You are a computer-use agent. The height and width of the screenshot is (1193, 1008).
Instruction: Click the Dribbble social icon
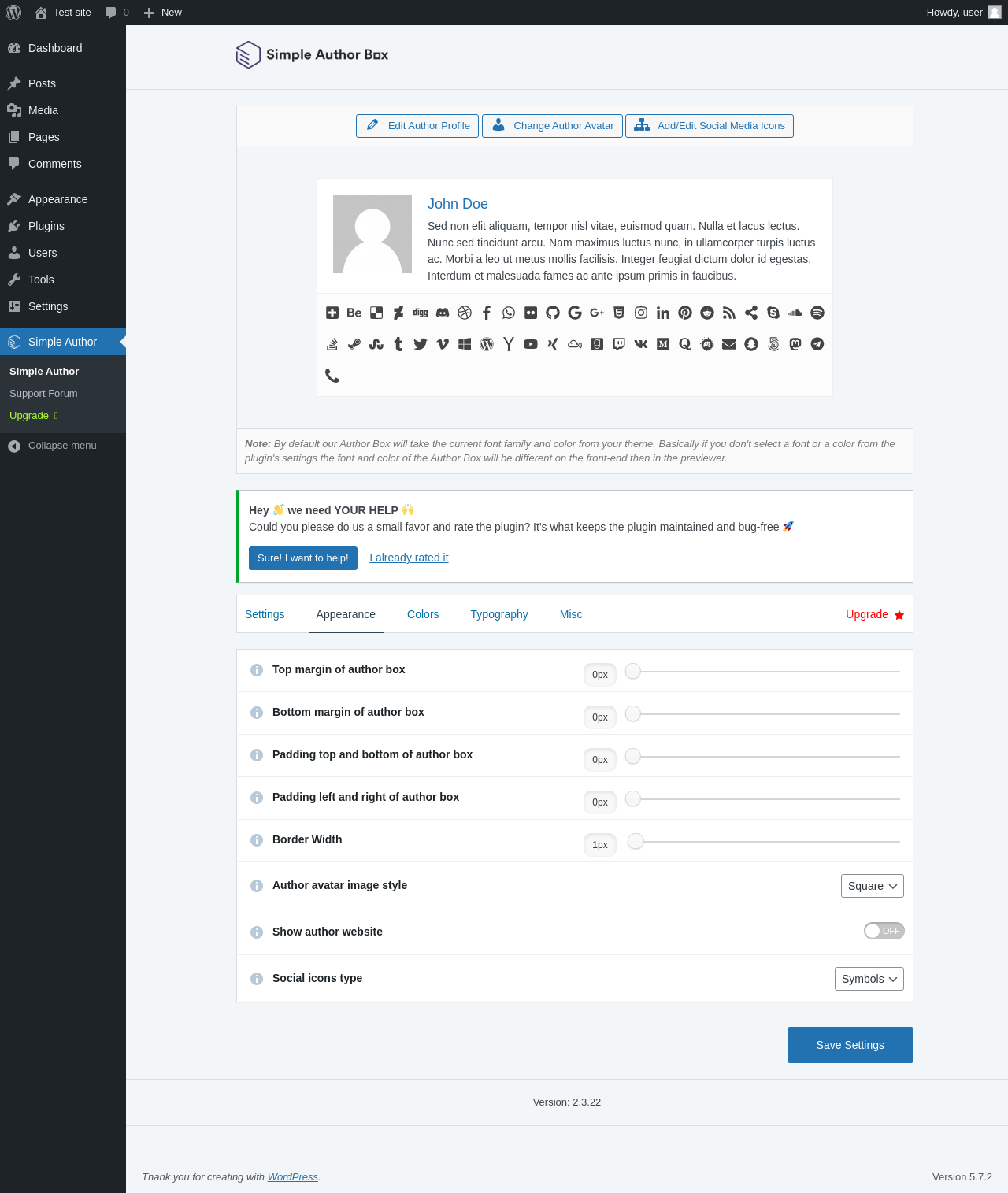(465, 313)
